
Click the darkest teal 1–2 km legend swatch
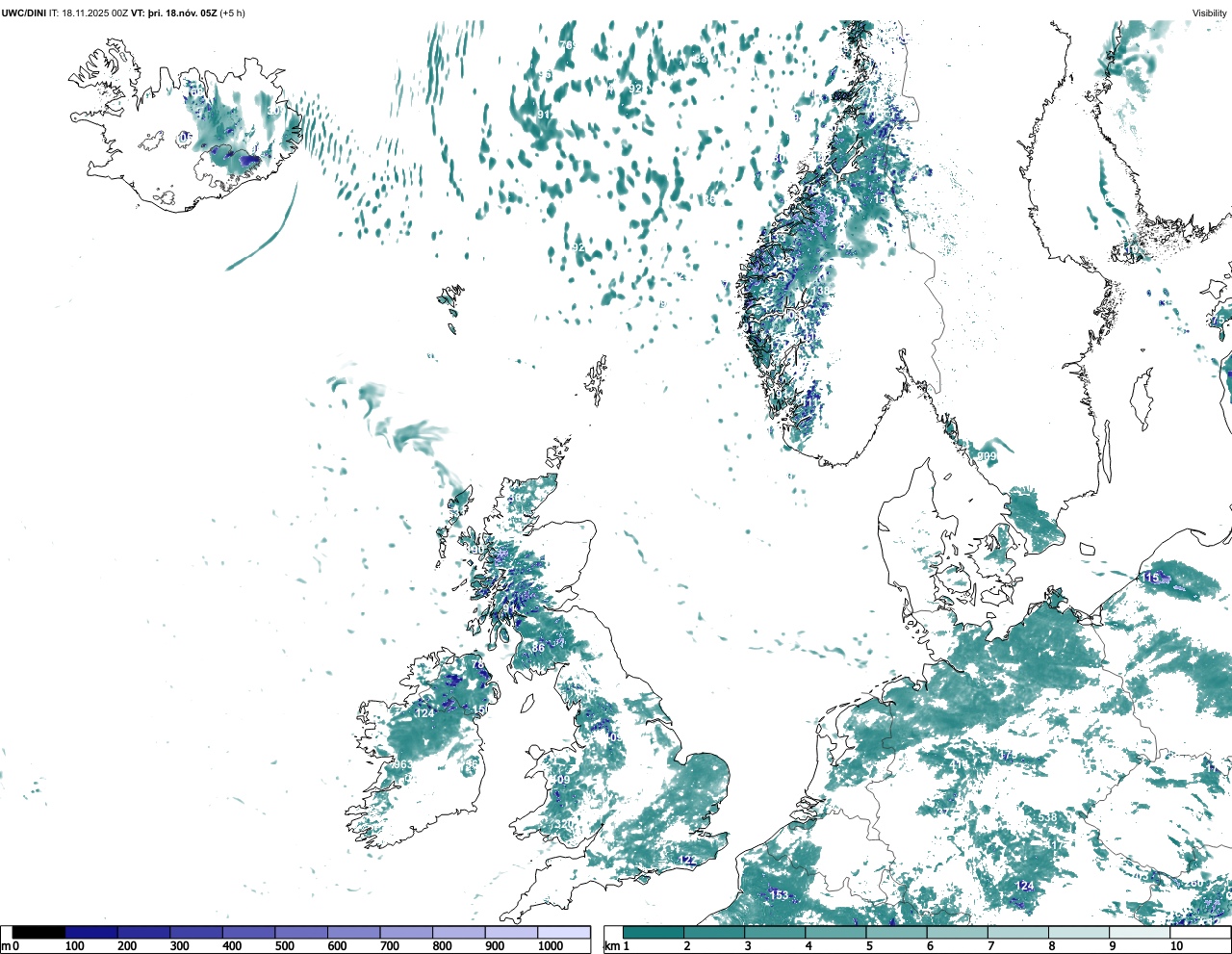click(654, 933)
